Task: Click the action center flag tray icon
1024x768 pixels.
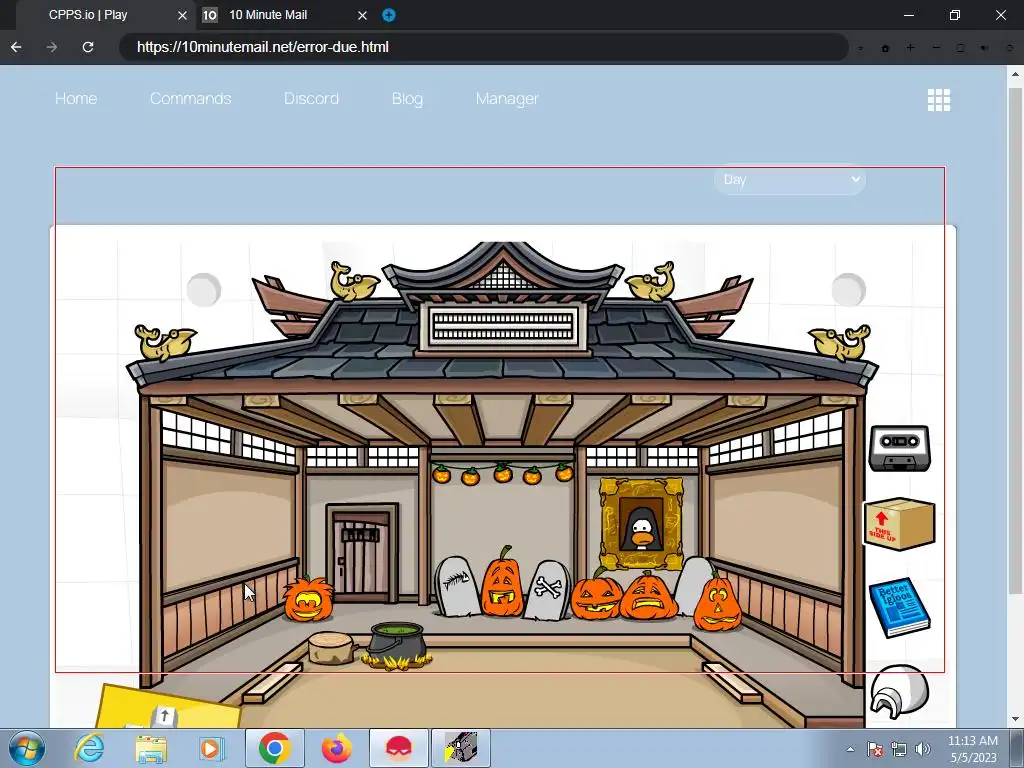Action: [875, 749]
